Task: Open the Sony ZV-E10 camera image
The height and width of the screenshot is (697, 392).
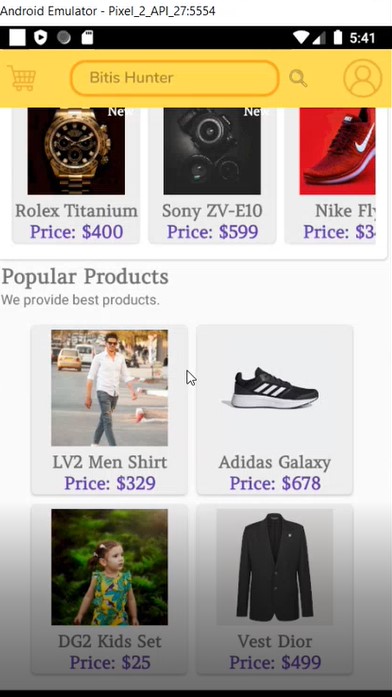Action: (x=212, y=151)
